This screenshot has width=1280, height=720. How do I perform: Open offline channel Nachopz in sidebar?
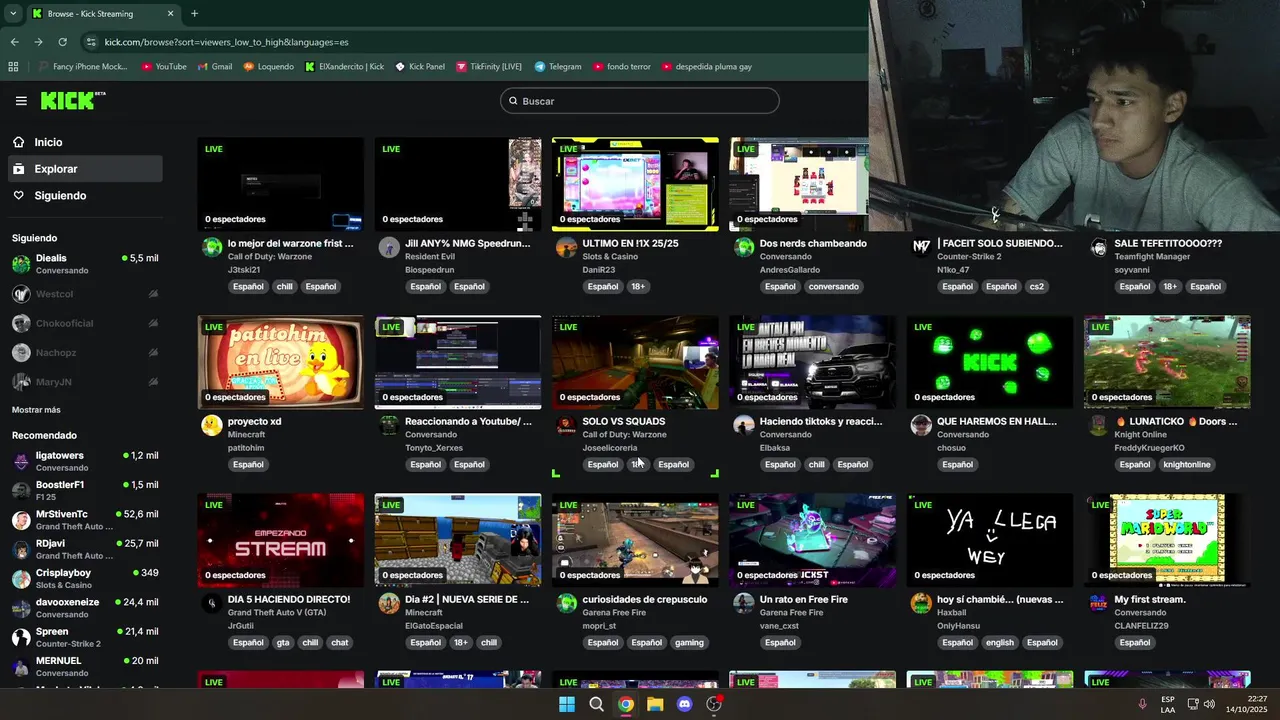(x=85, y=352)
